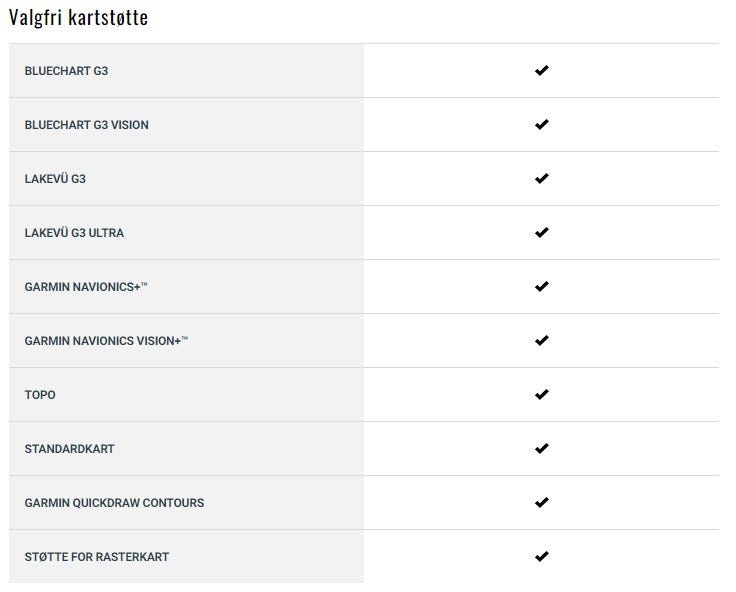Click the Standardkart checkmark icon

[x=541, y=449]
